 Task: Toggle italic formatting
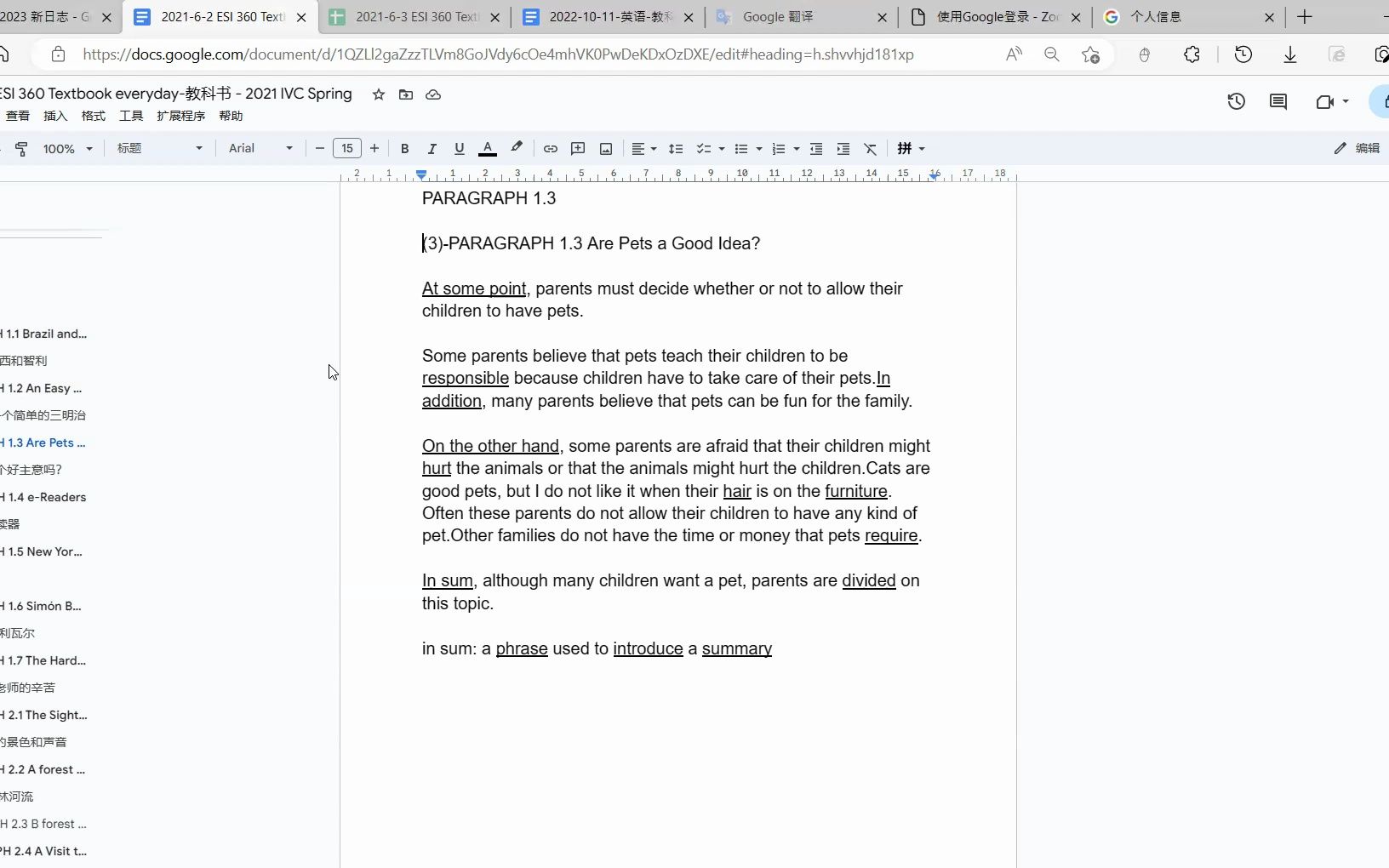pyautogui.click(x=432, y=149)
